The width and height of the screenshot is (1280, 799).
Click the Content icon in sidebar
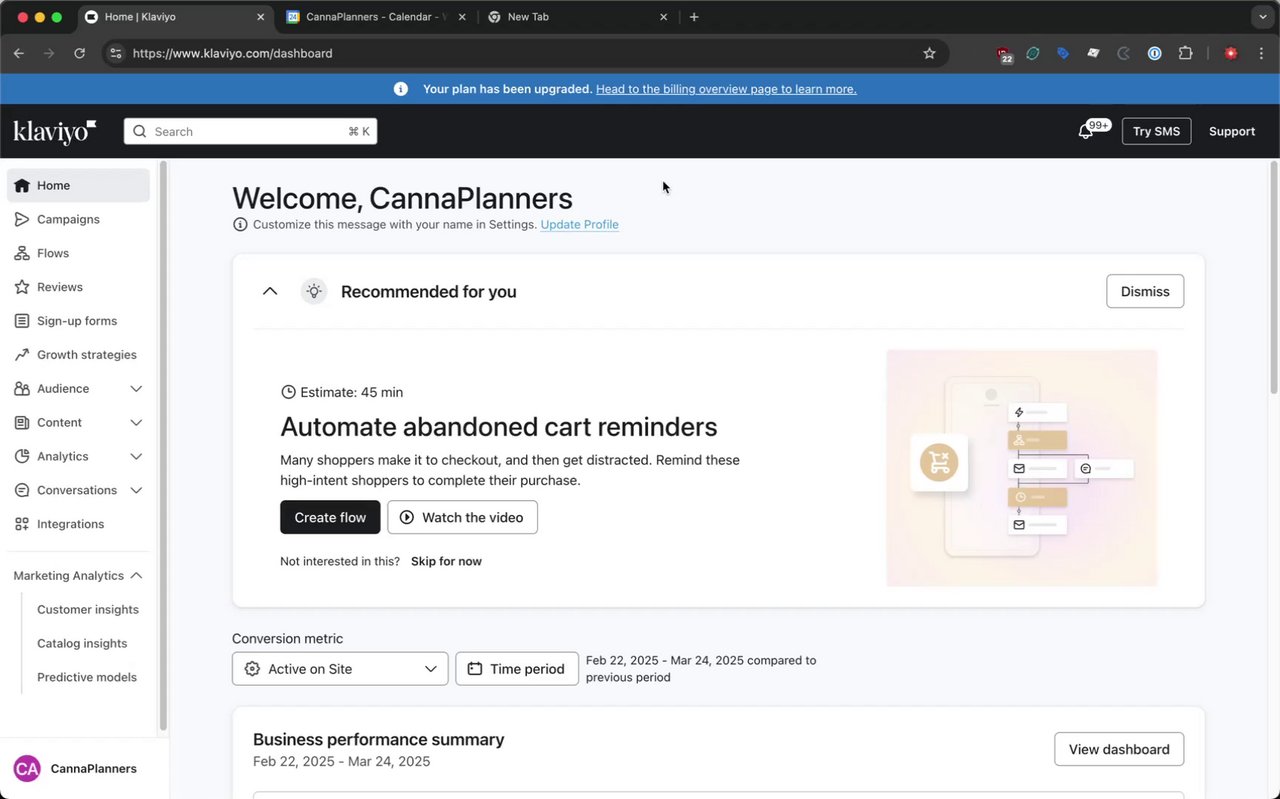point(22,423)
